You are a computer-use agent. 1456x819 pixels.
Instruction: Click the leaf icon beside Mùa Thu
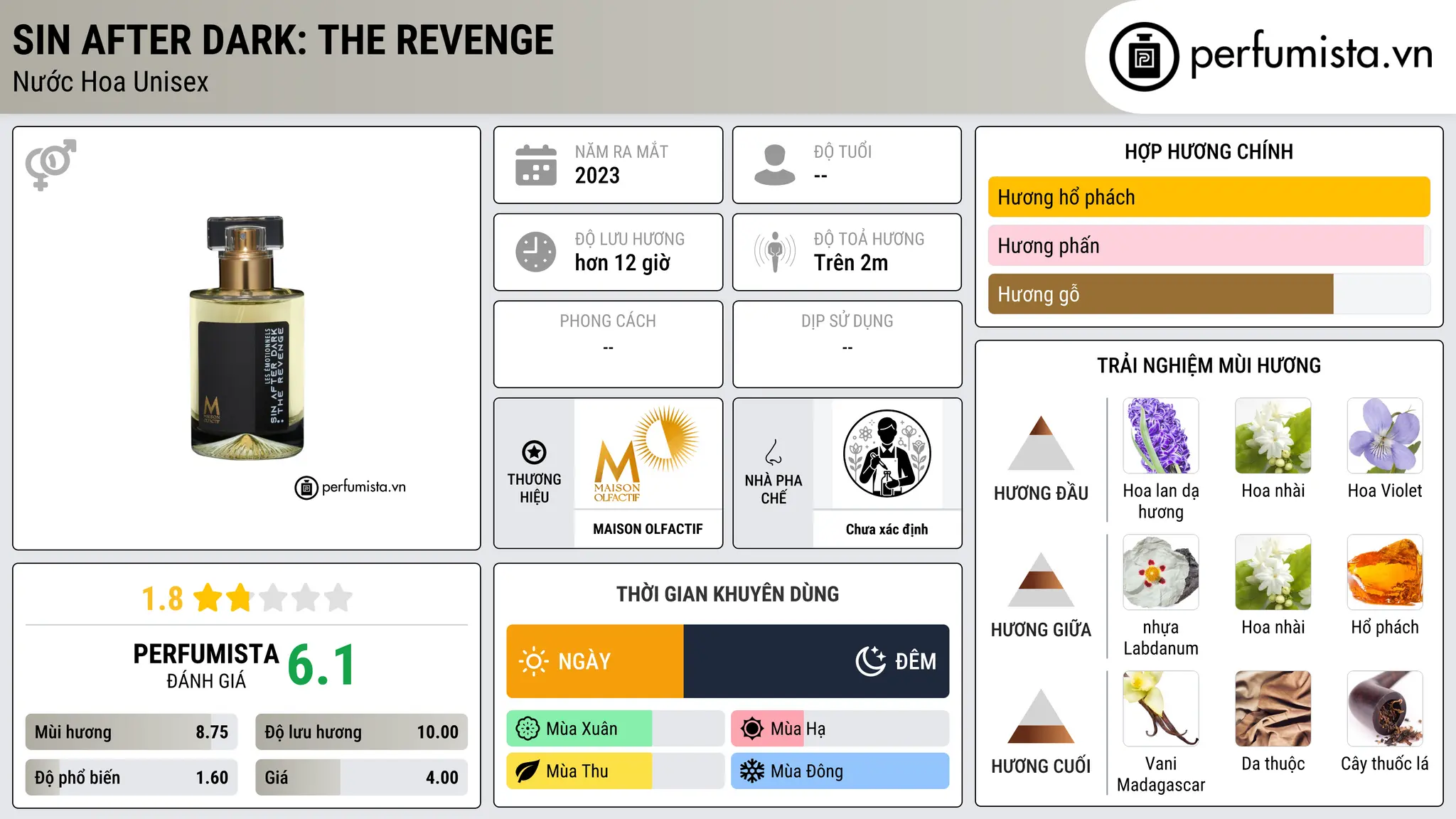528,771
